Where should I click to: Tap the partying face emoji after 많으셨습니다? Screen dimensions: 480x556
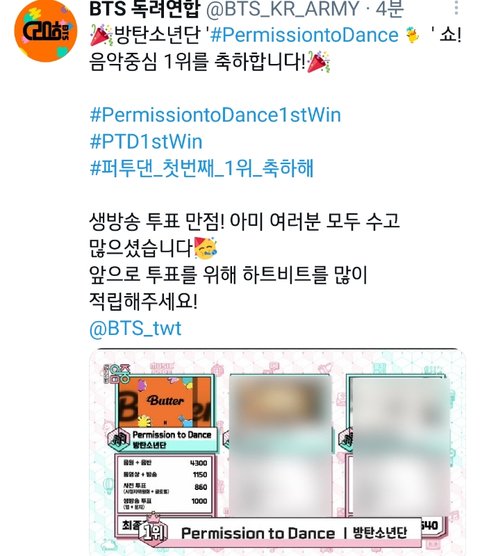tap(206, 248)
